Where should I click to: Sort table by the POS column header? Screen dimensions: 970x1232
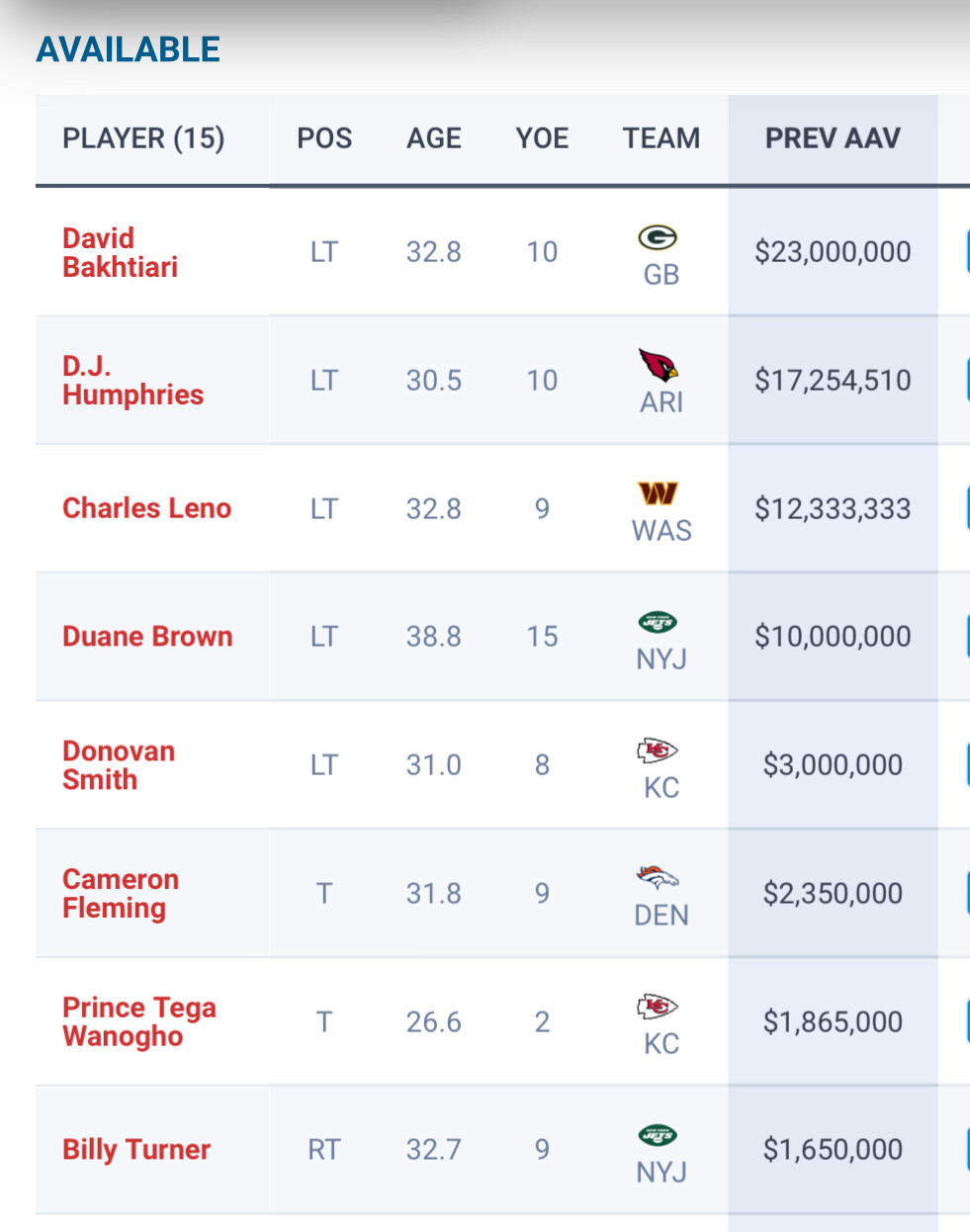[x=324, y=138]
